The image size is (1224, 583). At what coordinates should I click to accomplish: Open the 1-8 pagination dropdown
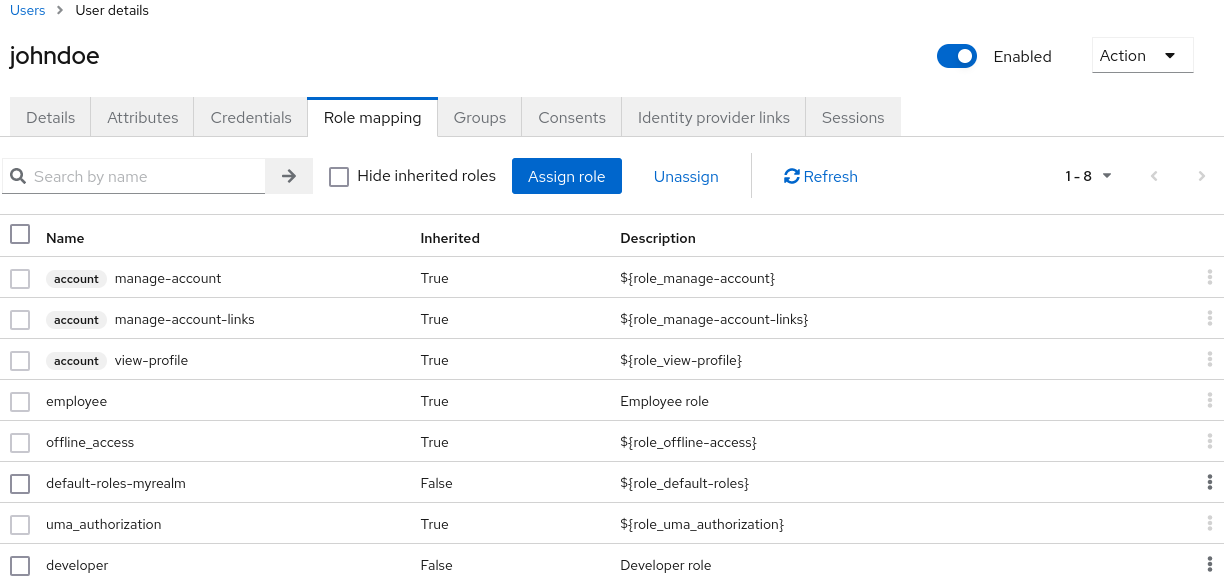pyautogui.click(x=1088, y=176)
